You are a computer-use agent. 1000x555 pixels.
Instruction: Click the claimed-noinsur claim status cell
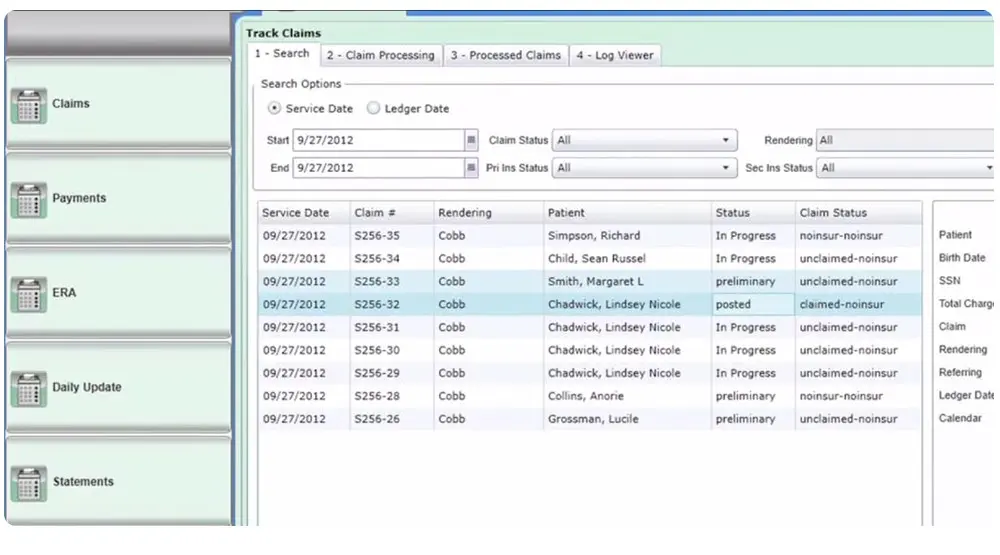[x=858, y=304]
